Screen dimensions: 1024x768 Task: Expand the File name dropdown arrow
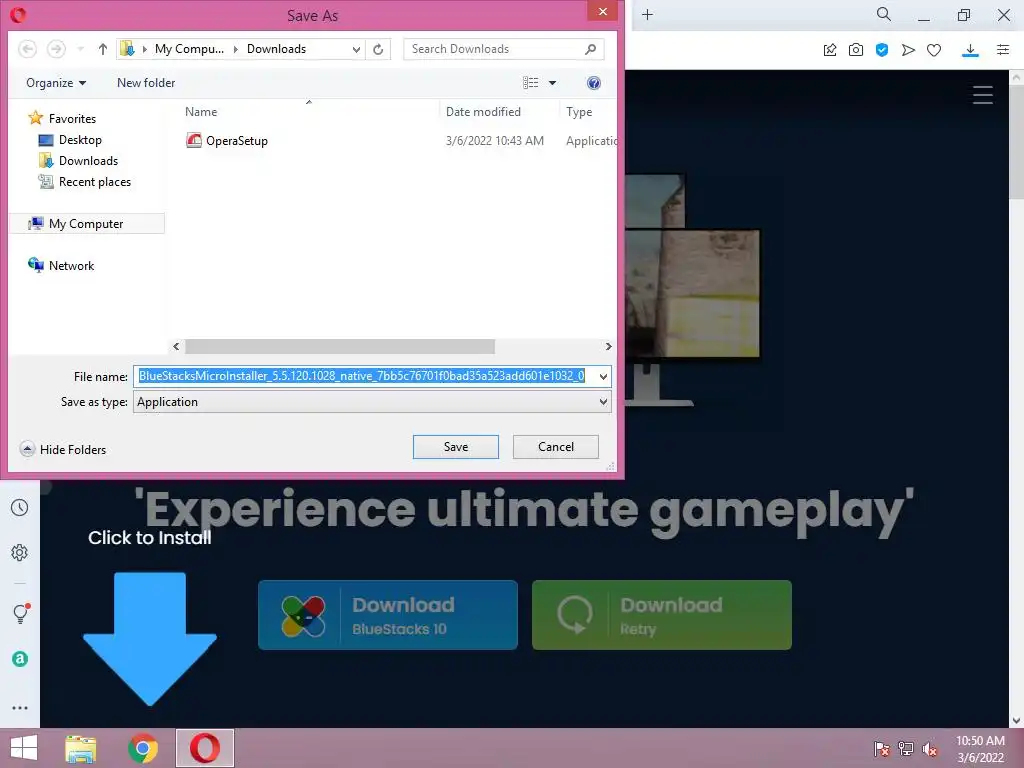pyautogui.click(x=603, y=376)
